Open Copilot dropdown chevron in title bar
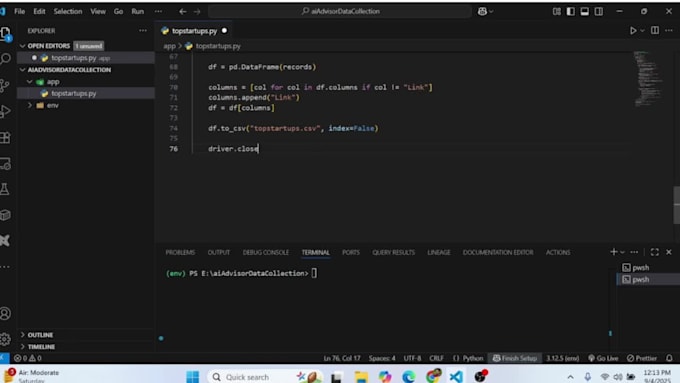The height and width of the screenshot is (383, 680). [491, 12]
